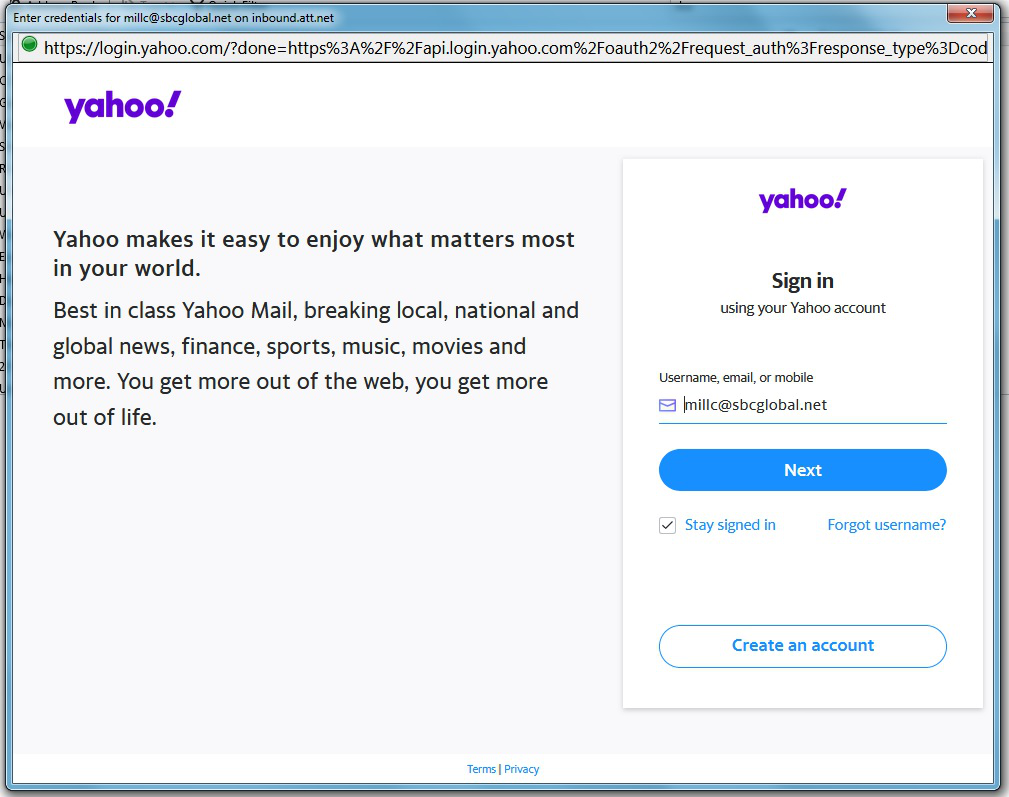The width and height of the screenshot is (1009, 797).
Task: Click the Yahoo logo at the top left
Action: (121, 106)
